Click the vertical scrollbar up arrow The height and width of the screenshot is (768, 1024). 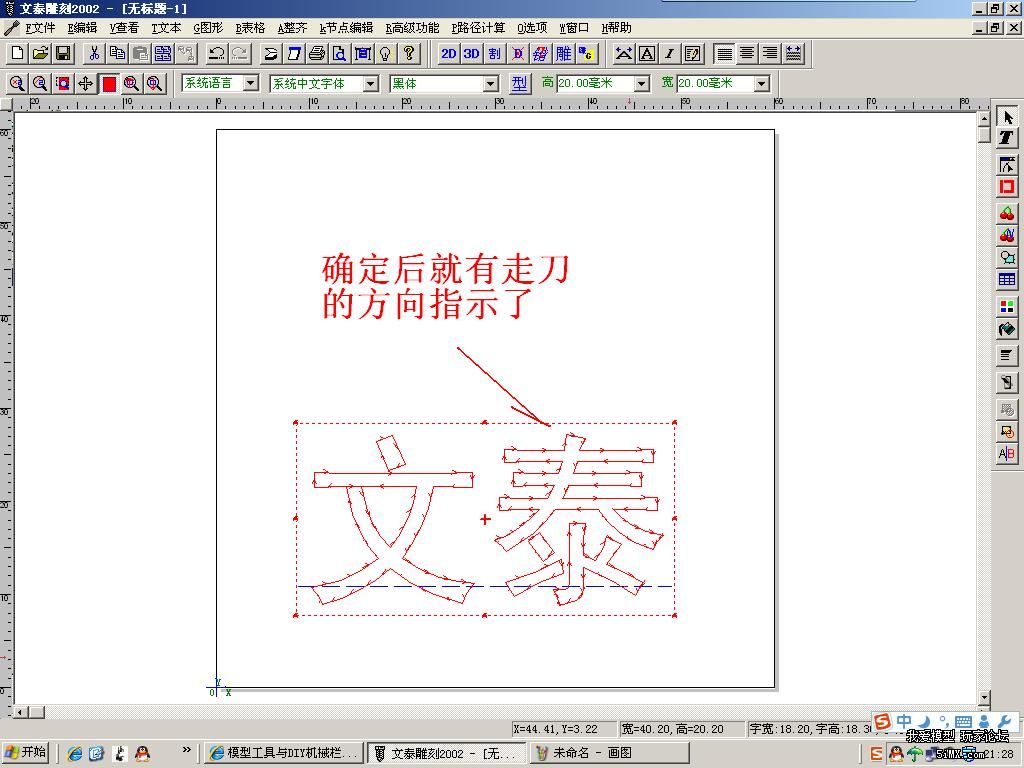click(x=984, y=119)
